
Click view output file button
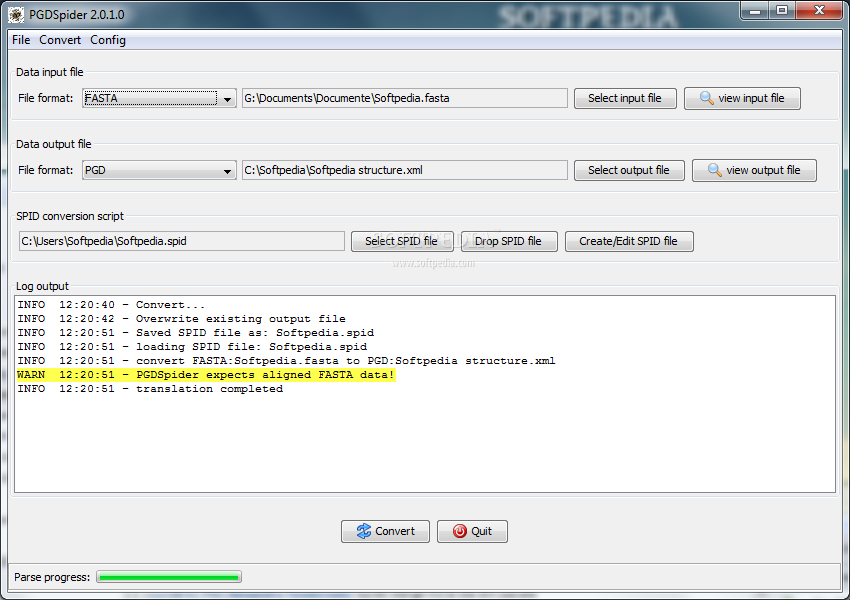tap(754, 170)
